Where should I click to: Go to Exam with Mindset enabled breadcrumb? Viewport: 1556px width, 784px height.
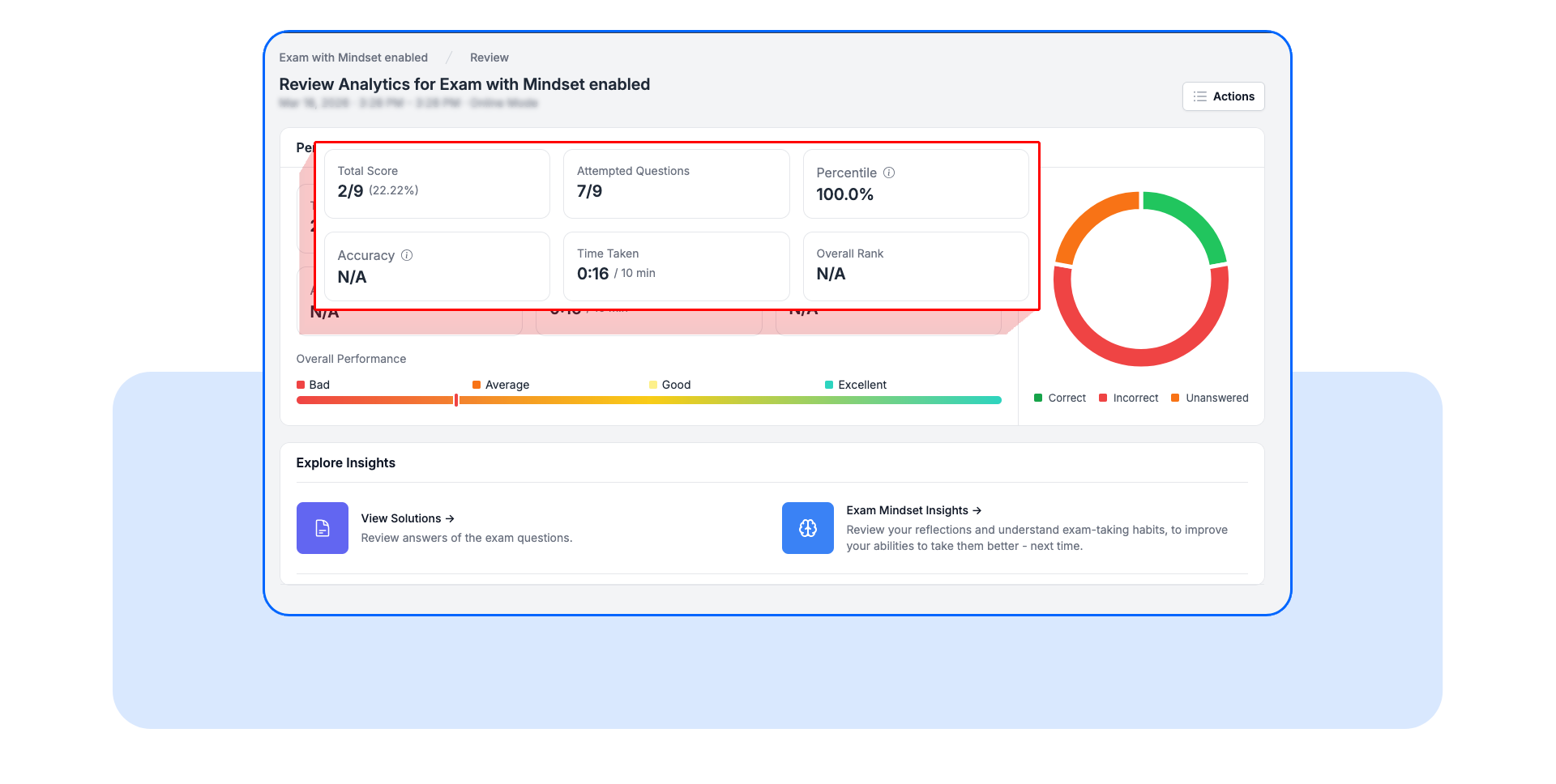click(x=353, y=58)
